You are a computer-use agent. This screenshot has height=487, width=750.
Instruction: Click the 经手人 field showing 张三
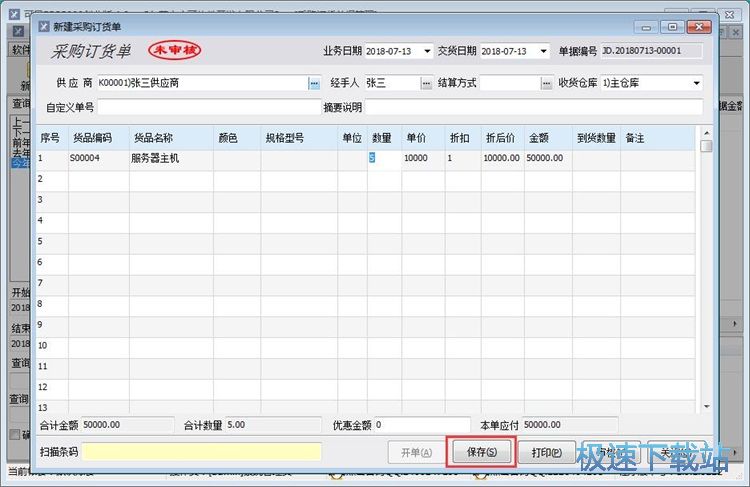(x=393, y=83)
